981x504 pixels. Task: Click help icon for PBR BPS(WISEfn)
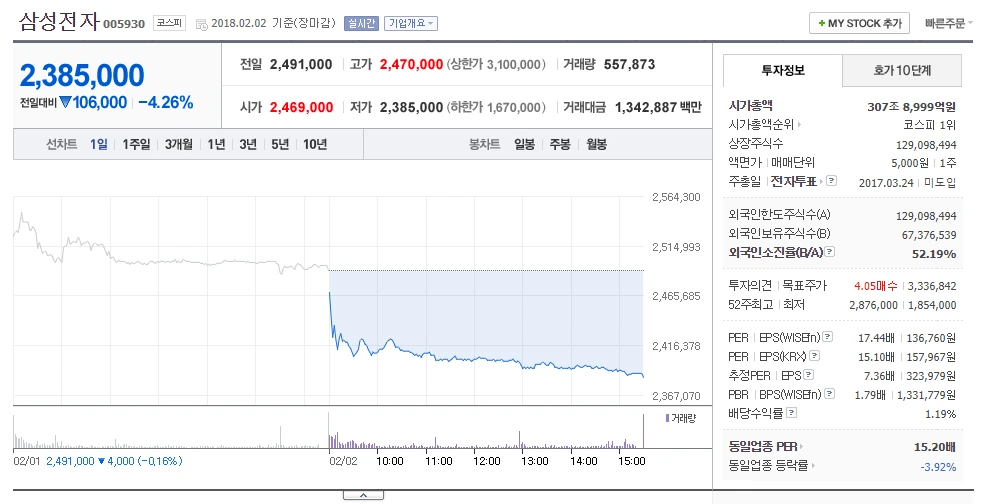pos(829,393)
